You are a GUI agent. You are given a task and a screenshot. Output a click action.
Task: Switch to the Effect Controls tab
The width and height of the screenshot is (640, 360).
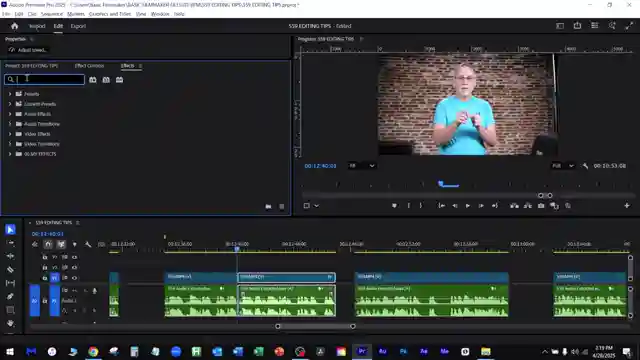click(89, 66)
